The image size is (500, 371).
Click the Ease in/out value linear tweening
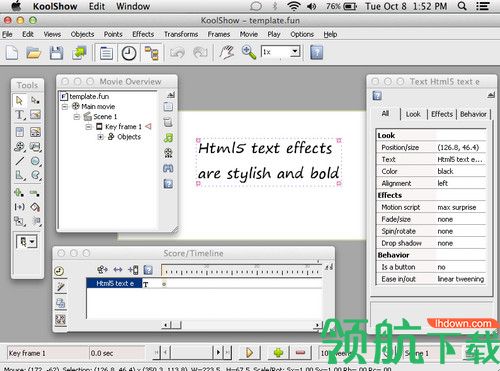point(461,279)
